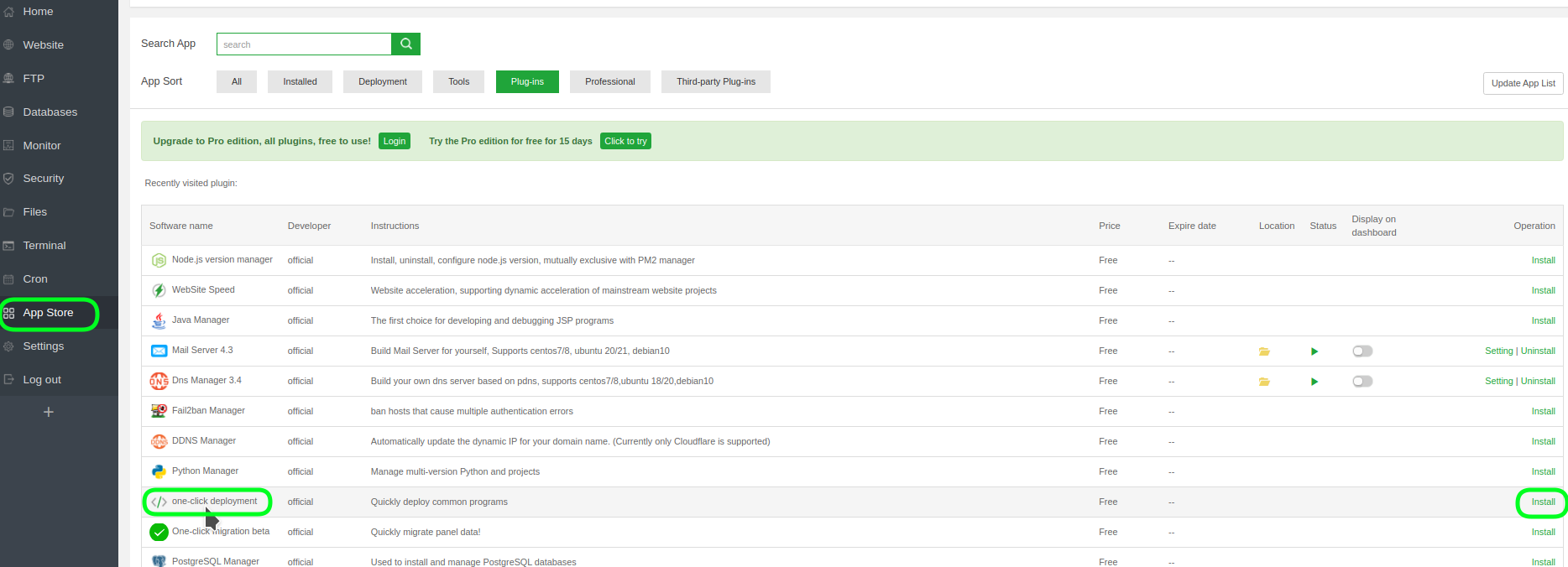Install DDNS Manager plugin
This screenshot has width=1568, height=567.
coord(1543,441)
